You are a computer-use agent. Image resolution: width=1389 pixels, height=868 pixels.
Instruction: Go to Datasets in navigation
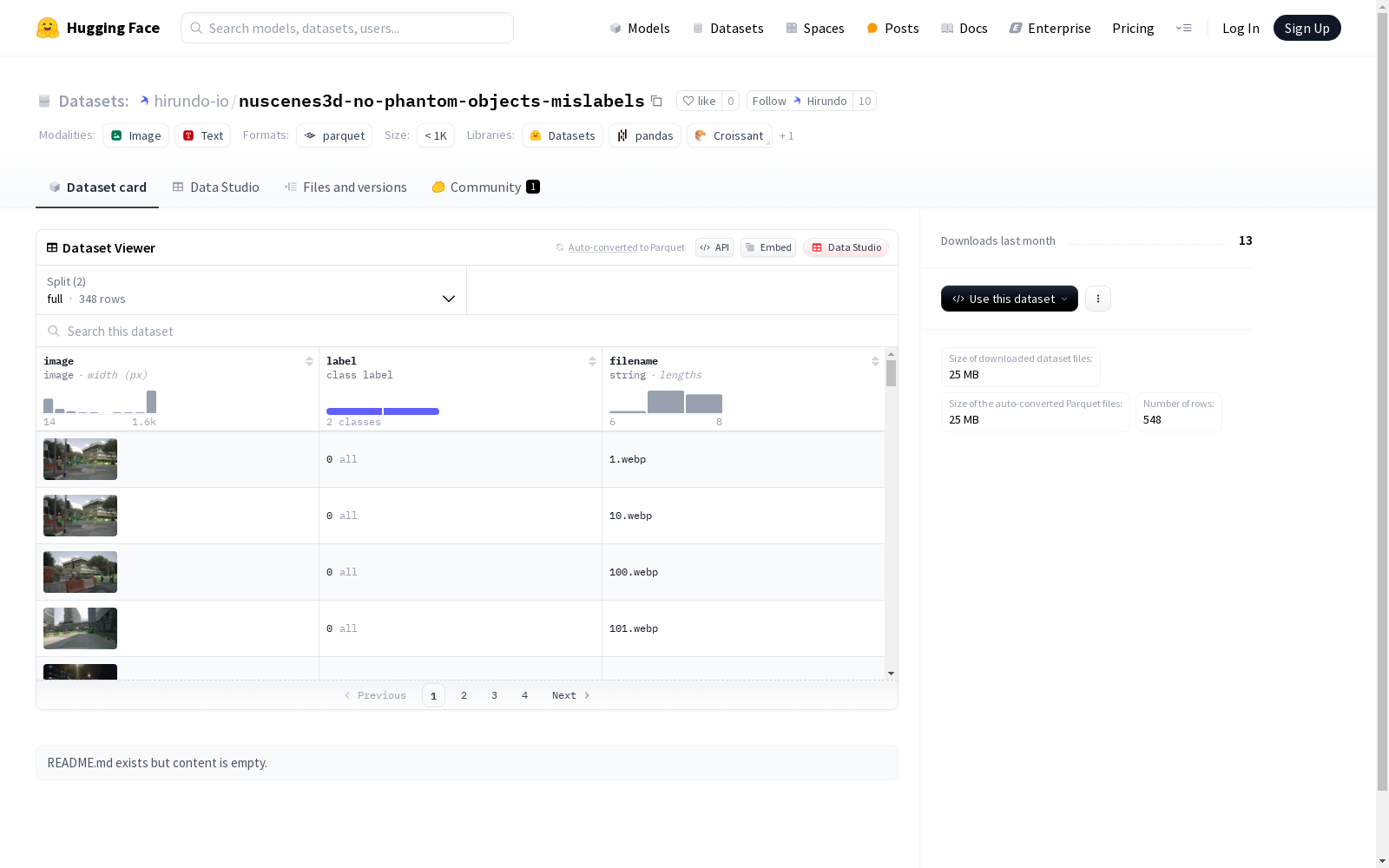727,28
